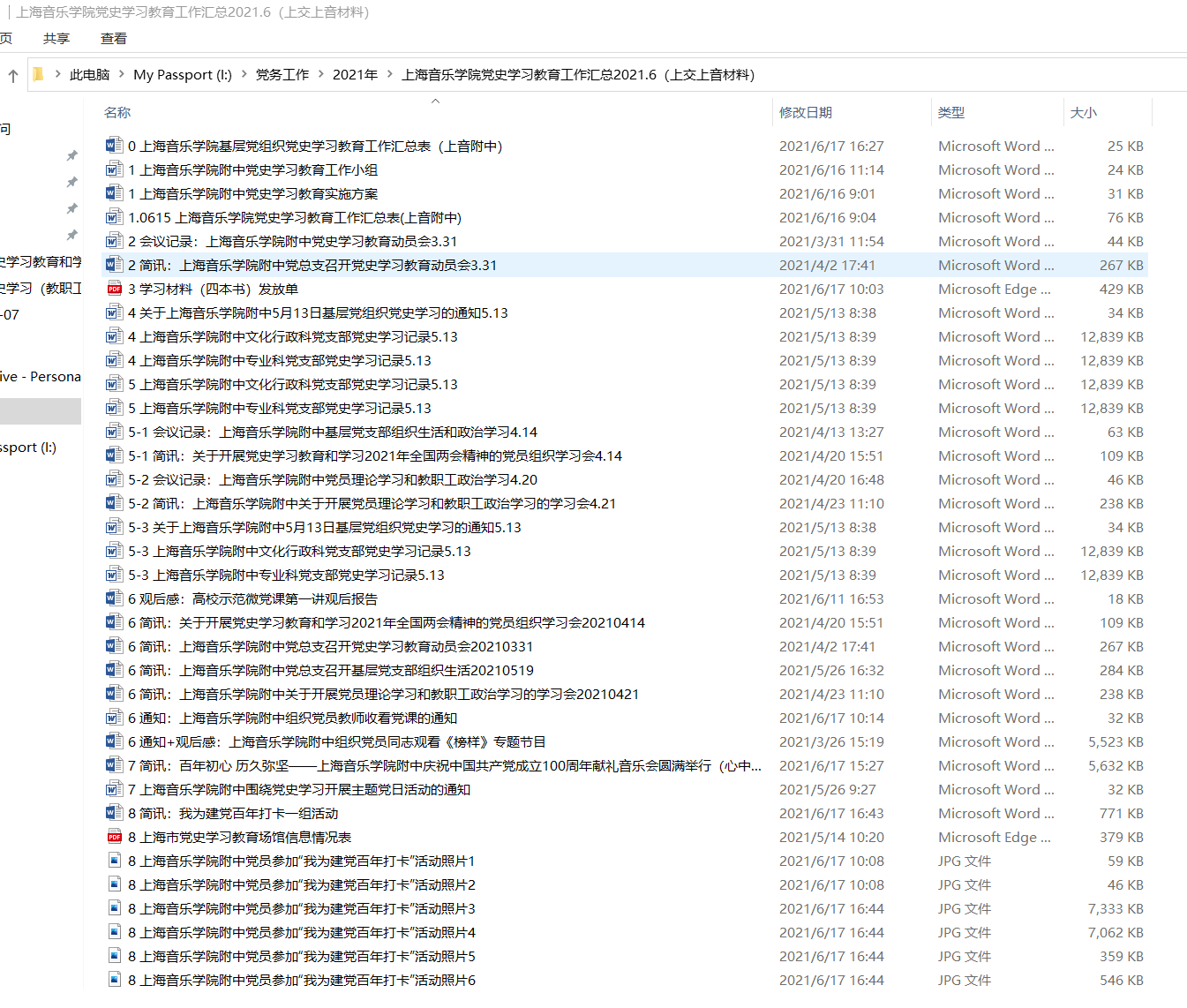
Task: Sort by the 修改日期 column header
Action: [x=806, y=113]
